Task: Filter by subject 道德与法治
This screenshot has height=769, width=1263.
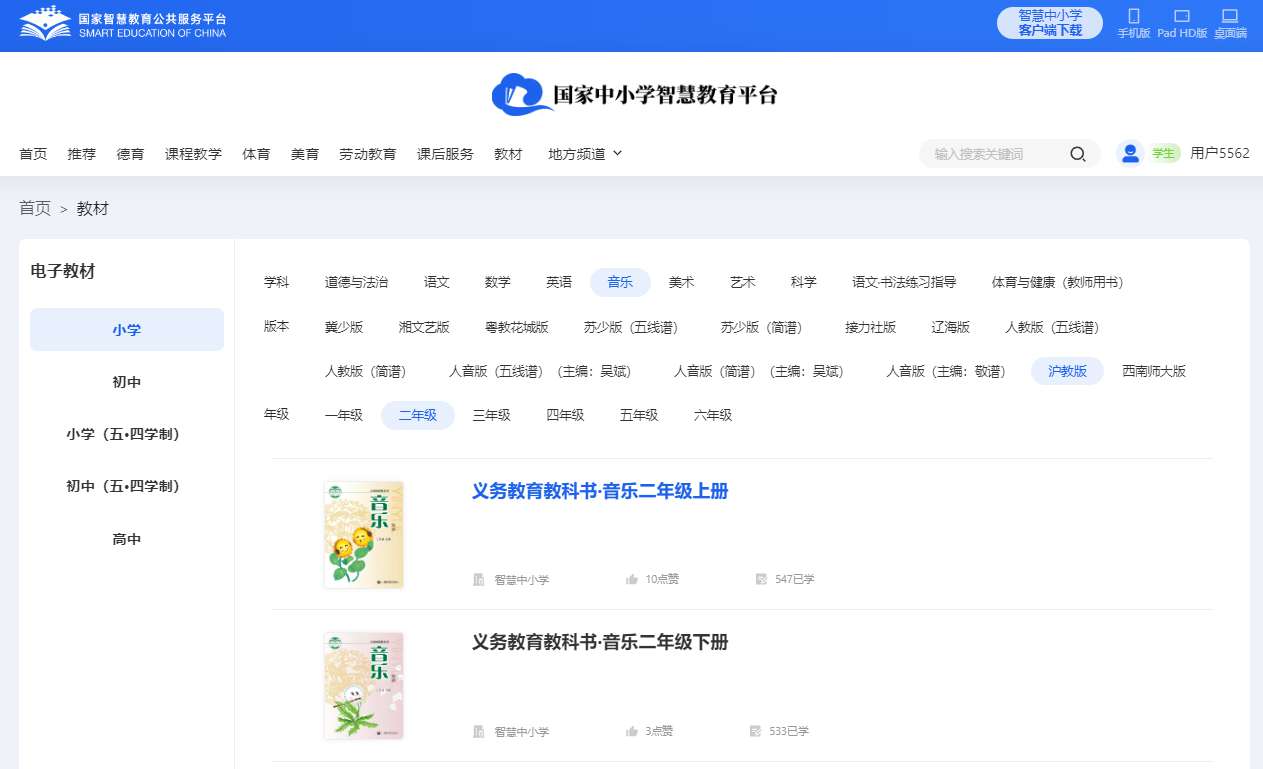Action: [x=356, y=283]
